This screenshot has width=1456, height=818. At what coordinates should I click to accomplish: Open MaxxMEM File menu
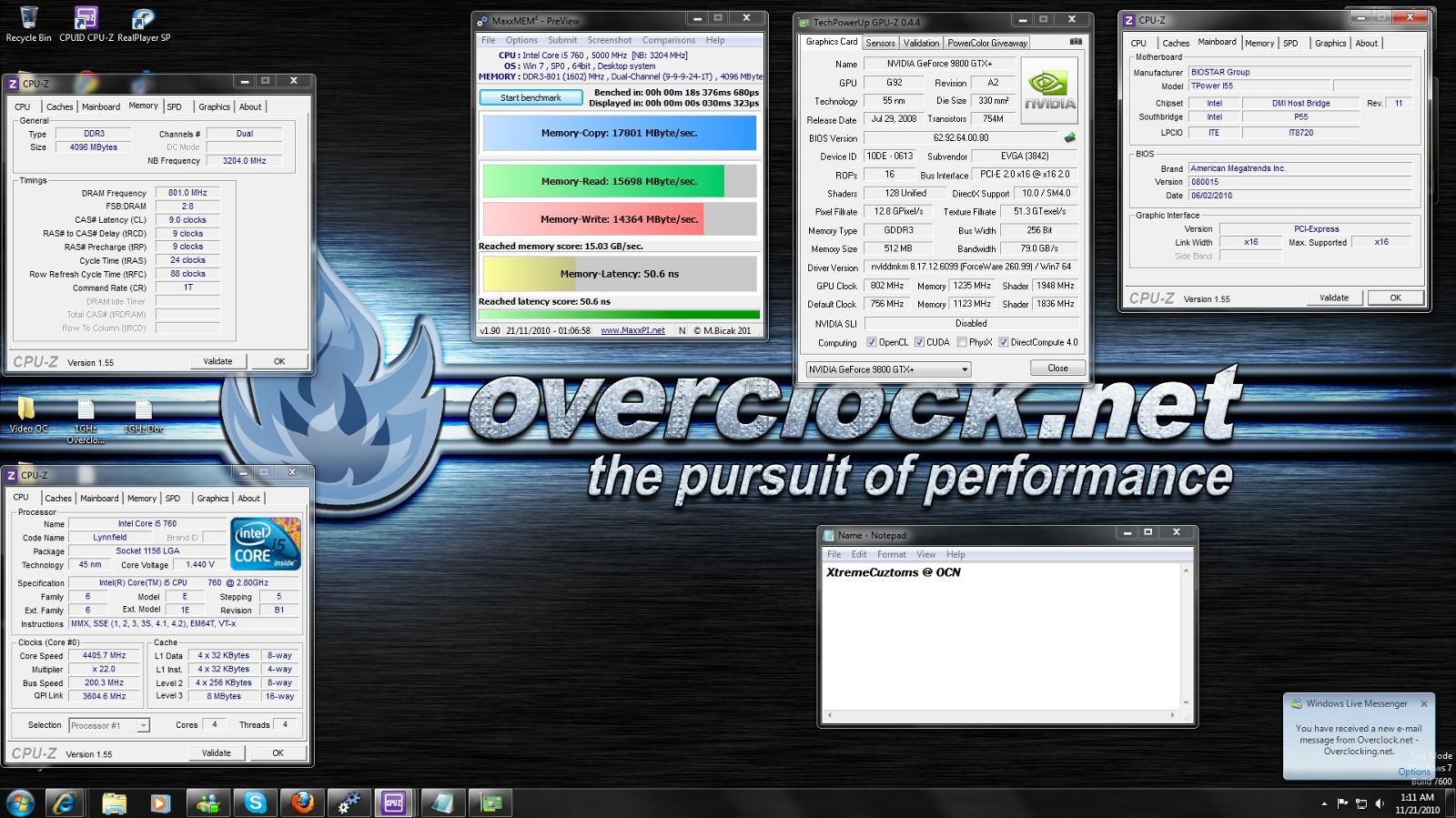pos(488,40)
